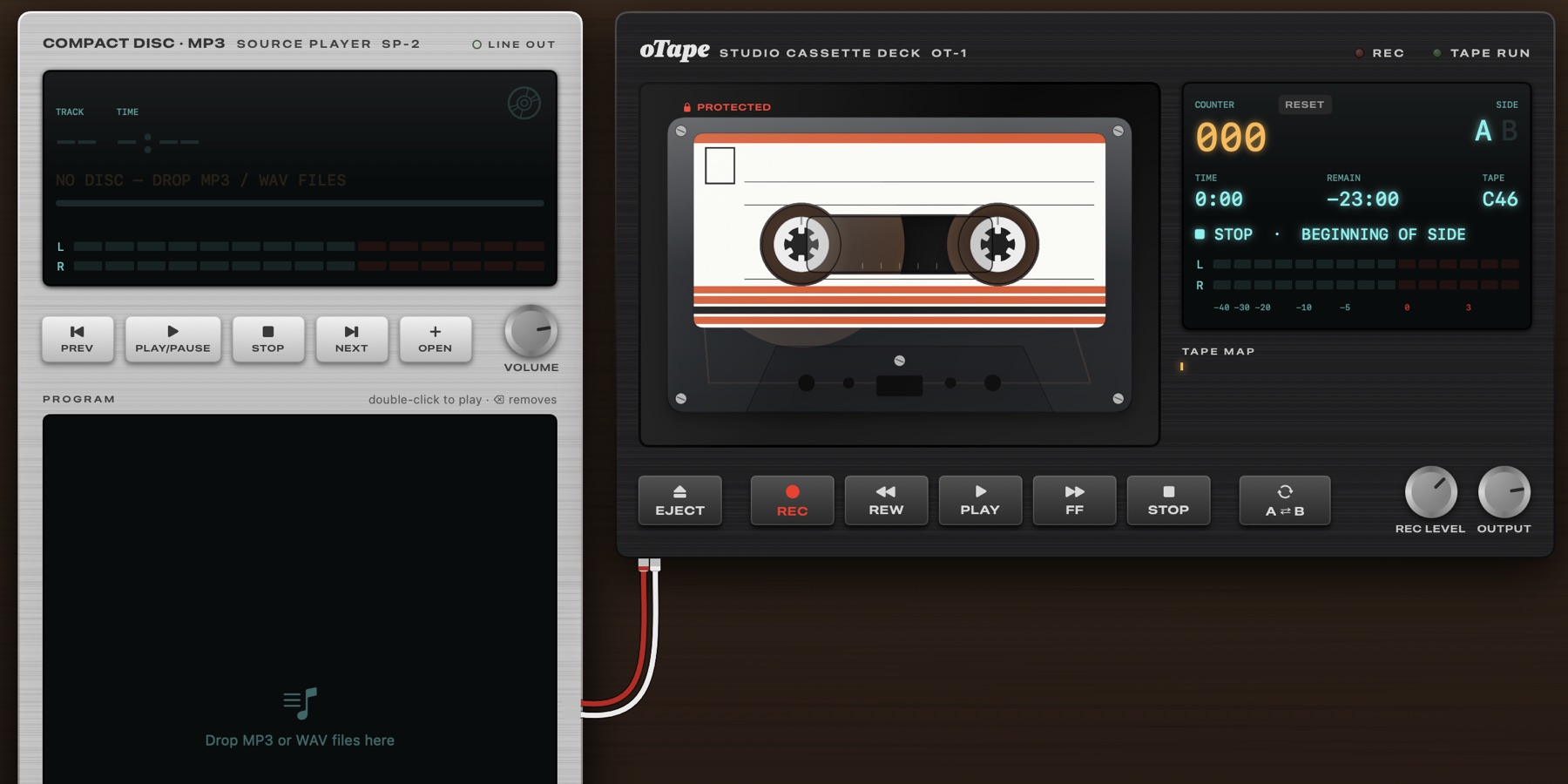This screenshot has width=1568, height=784.
Task: Click the -23:00 remaining time
Action: click(x=1362, y=199)
